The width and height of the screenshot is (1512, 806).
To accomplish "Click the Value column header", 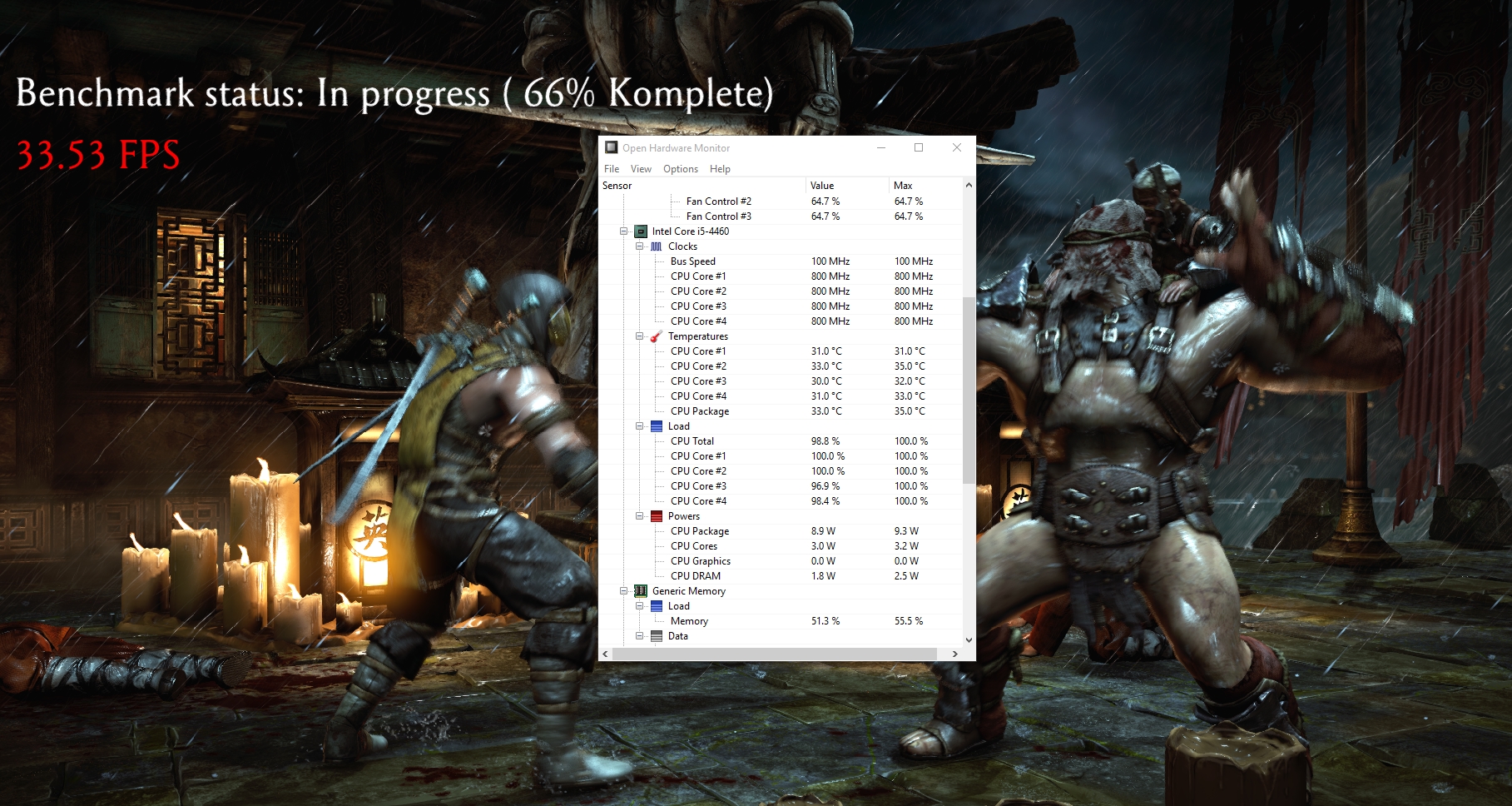I will point(847,186).
